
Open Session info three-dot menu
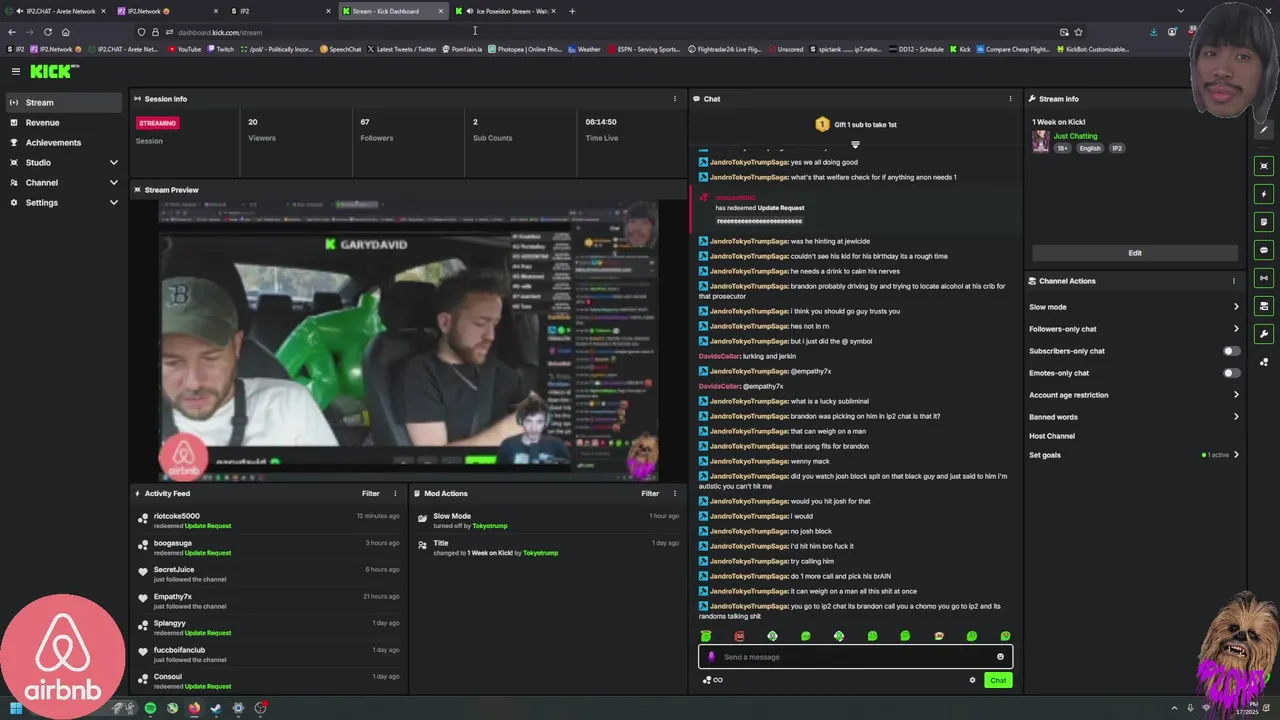click(x=675, y=99)
